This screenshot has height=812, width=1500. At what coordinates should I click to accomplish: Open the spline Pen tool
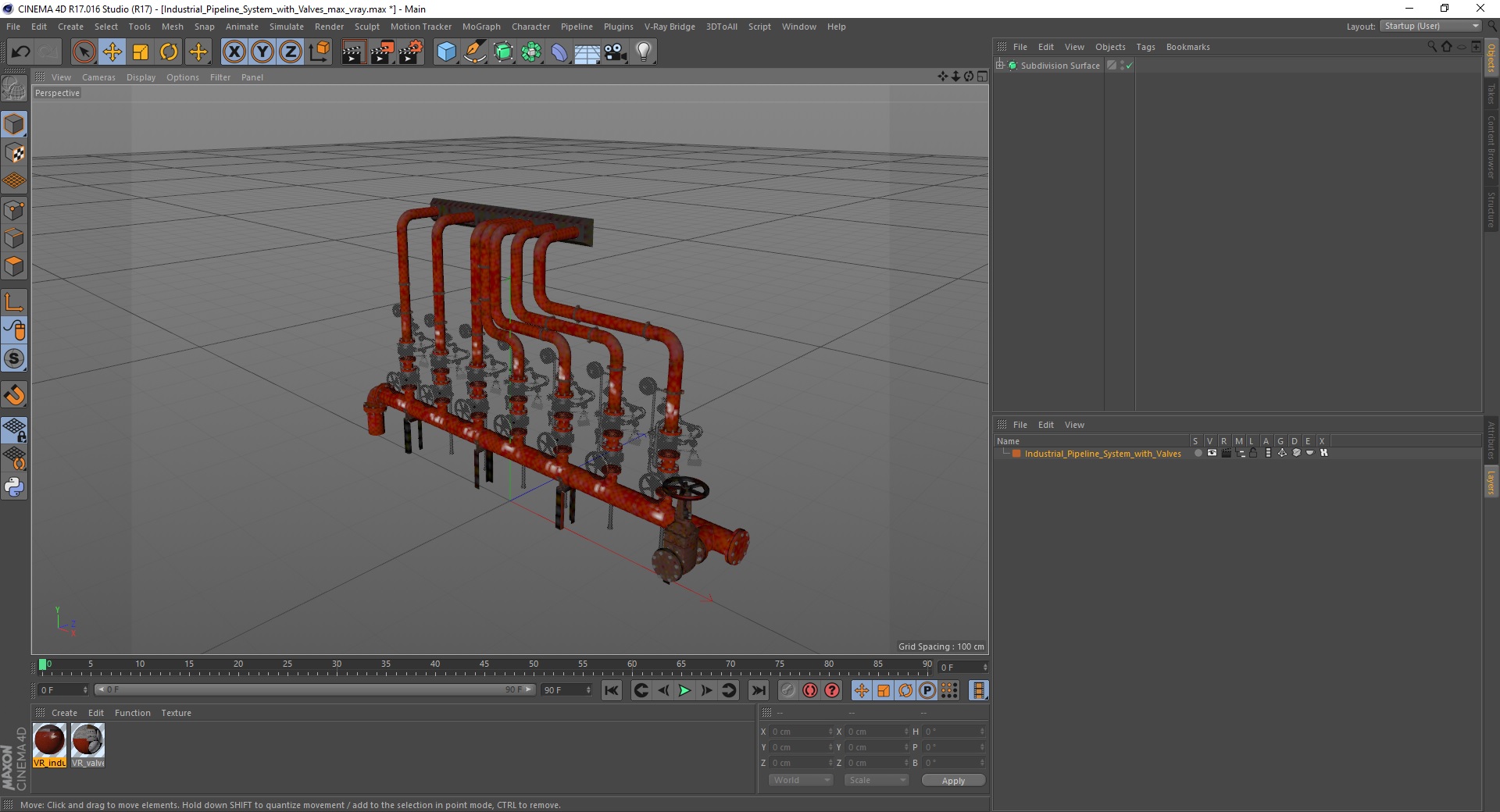[x=475, y=52]
